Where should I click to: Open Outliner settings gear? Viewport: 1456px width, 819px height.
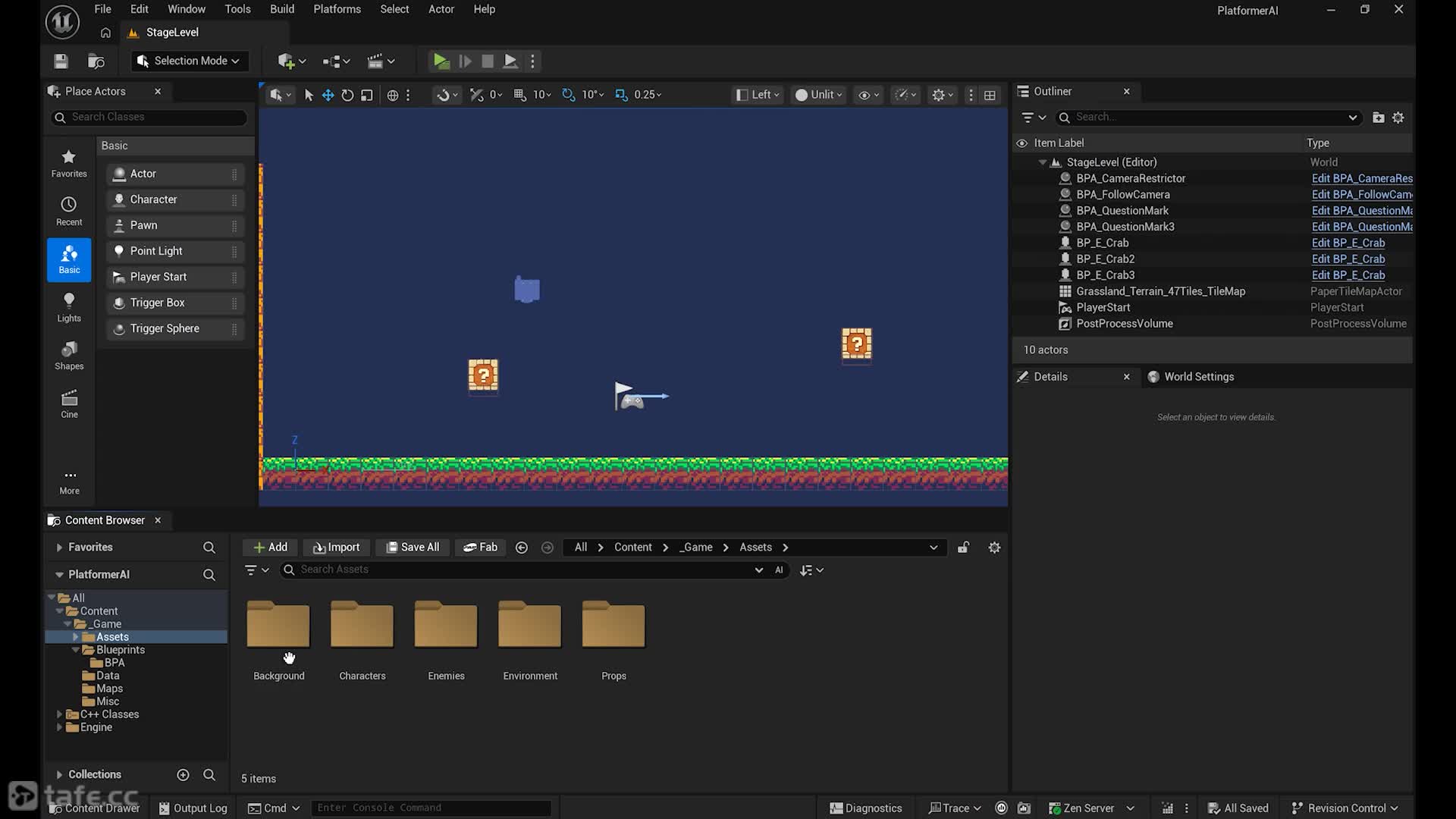pyautogui.click(x=1398, y=118)
